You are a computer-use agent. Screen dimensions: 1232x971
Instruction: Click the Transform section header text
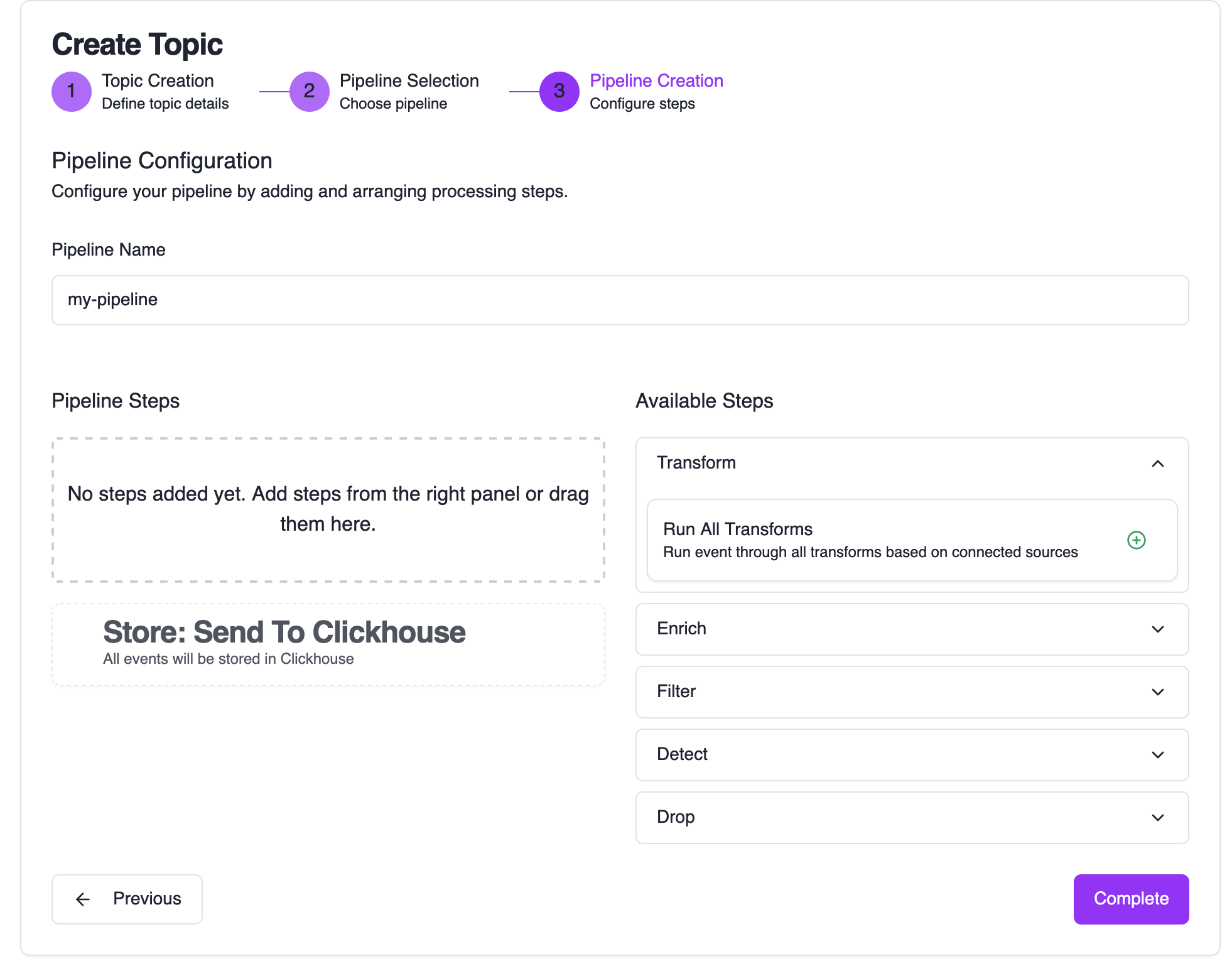click(696, 463)
